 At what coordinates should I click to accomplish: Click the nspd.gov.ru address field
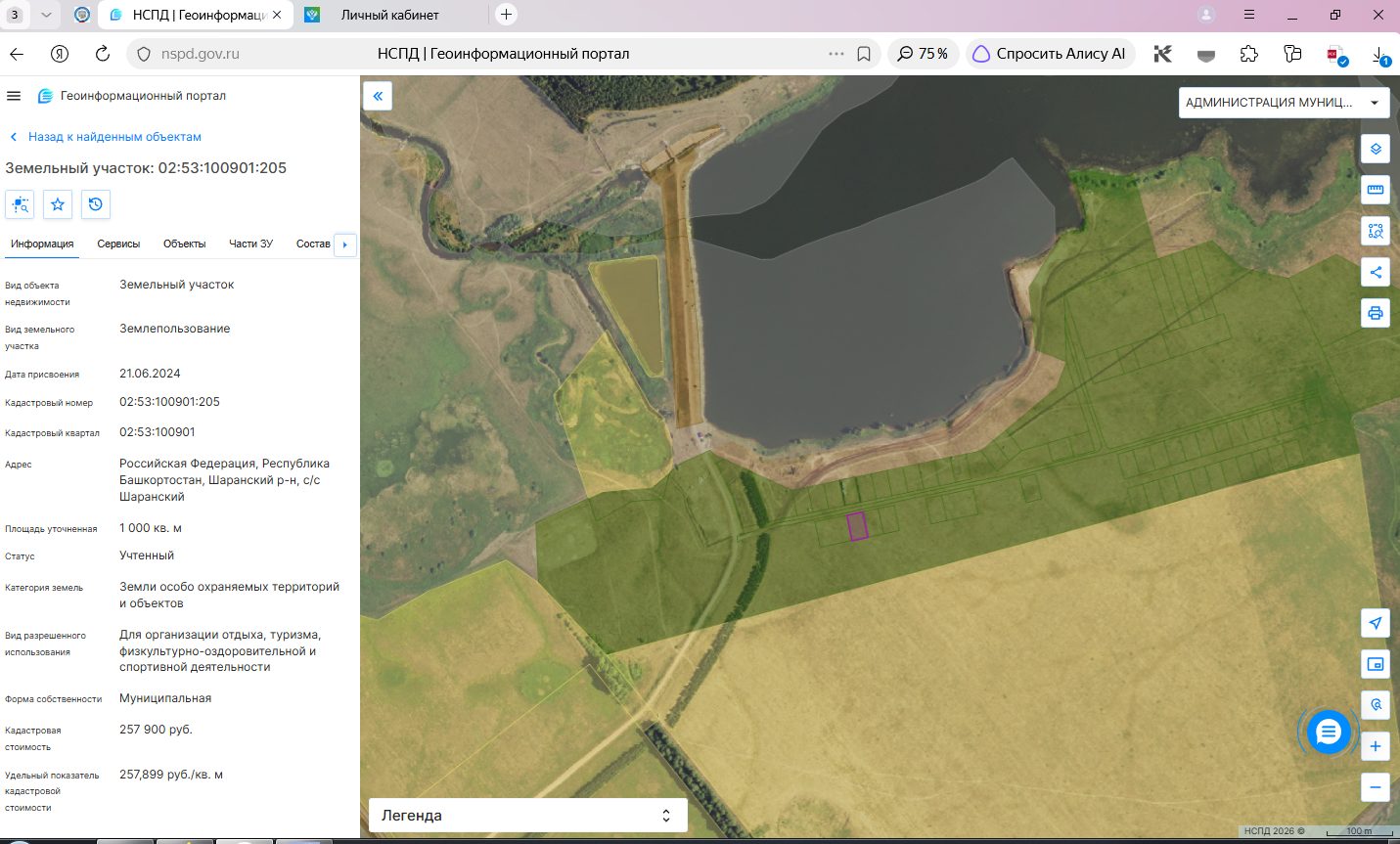pos(201,54)
